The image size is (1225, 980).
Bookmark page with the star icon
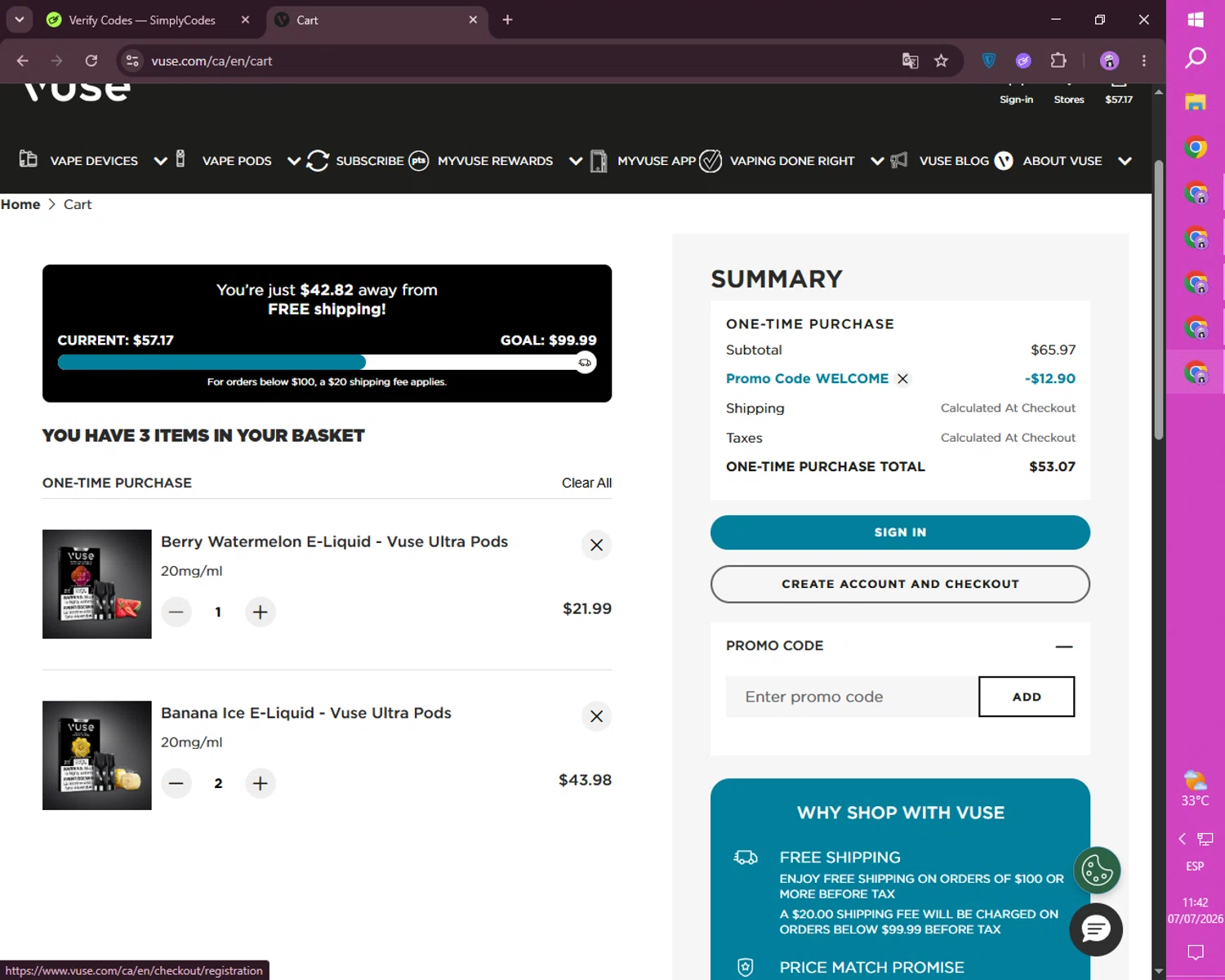click(x=941, y=60)
